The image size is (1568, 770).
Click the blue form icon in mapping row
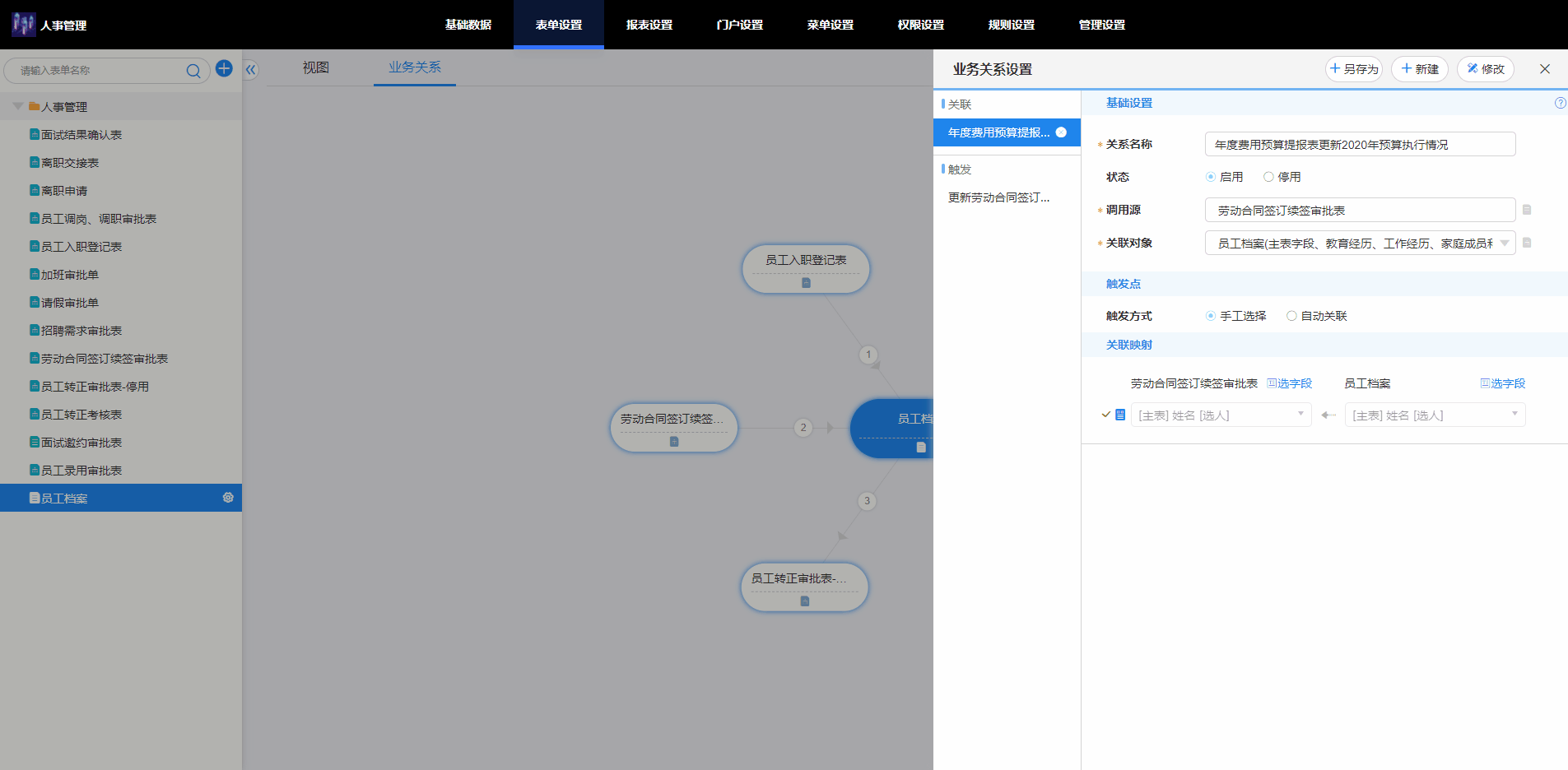pos(1120,415)
